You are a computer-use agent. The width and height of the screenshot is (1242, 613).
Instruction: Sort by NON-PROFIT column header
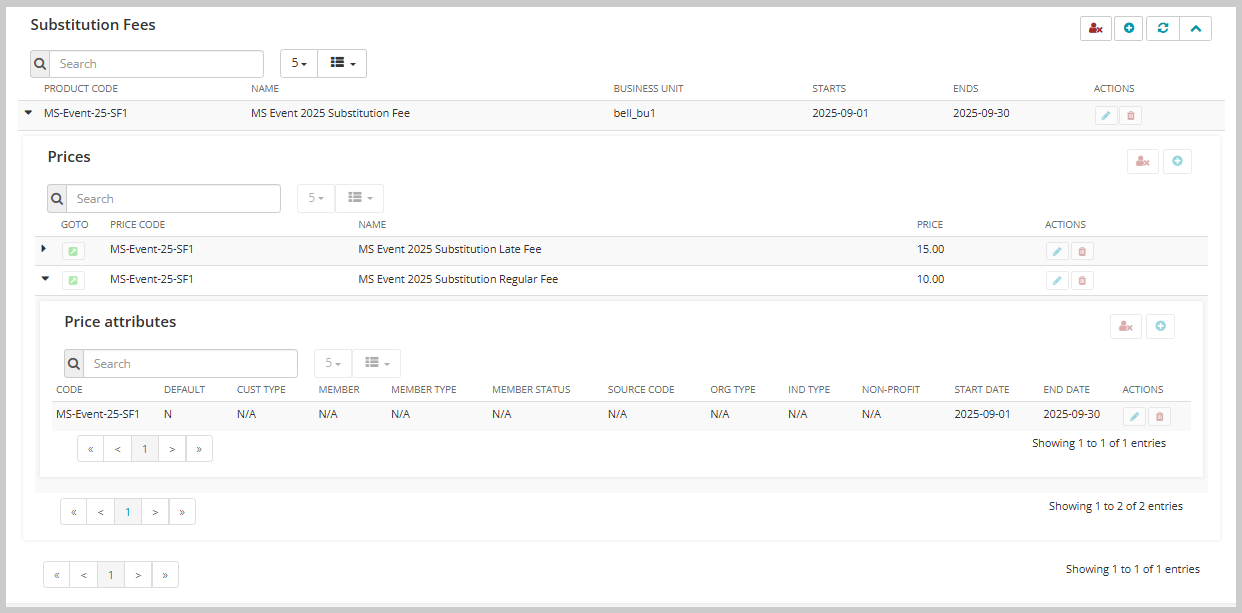coord(891,390)
